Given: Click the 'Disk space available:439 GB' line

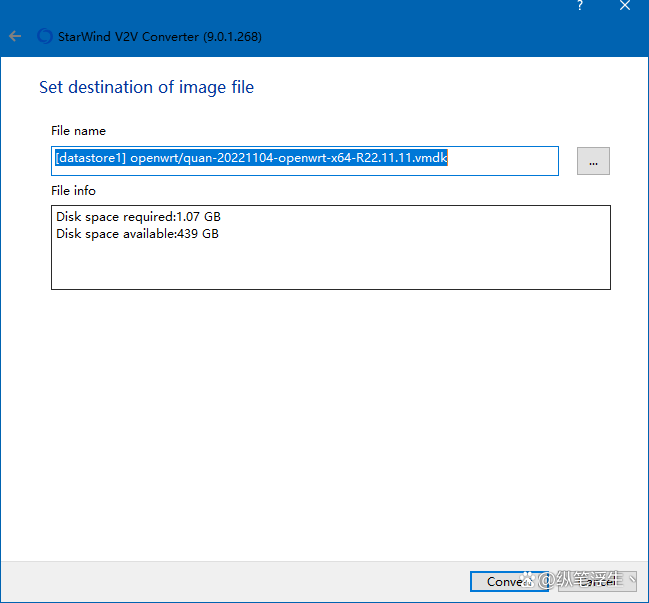Looking at the screenshot, I should coord(137,234).
